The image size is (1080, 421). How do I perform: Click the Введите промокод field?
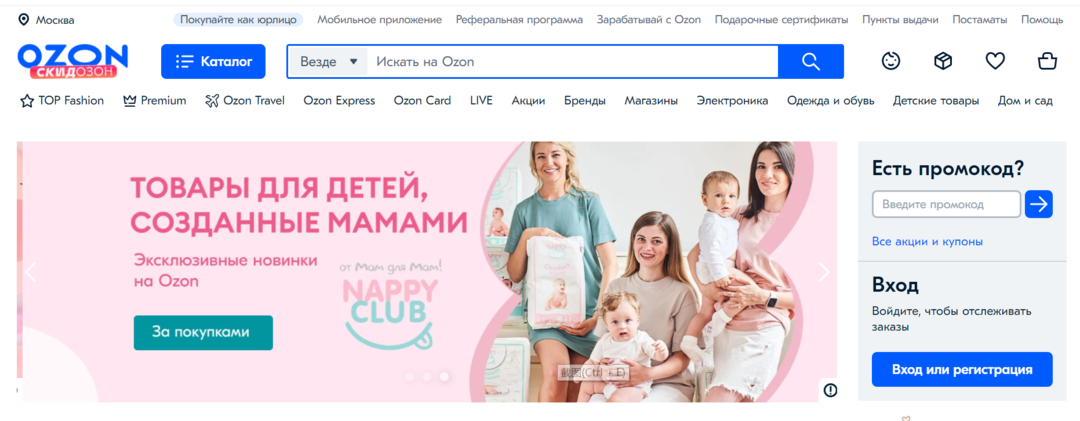click(946, 205)
